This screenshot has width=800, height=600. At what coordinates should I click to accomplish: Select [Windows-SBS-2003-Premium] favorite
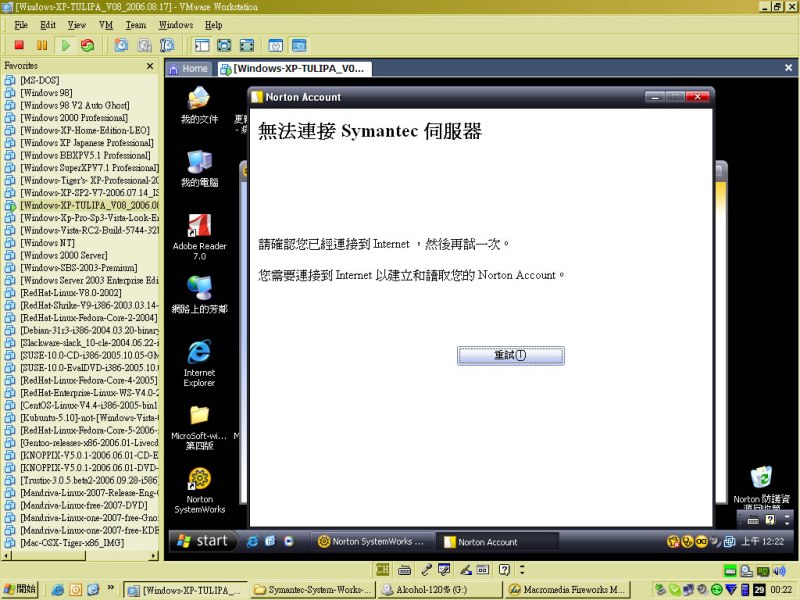(x=79, y=268)
